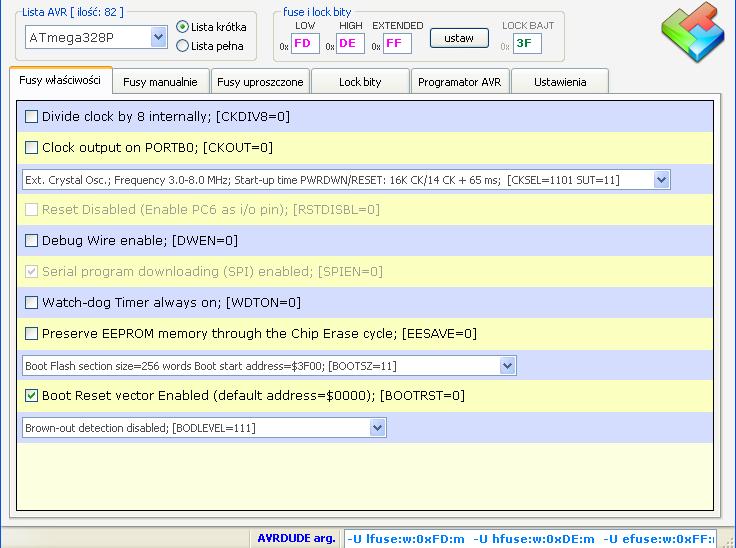736x548 pixels.
Task: Switch to the Lock bity tab
Action: (x=360, y=82)
